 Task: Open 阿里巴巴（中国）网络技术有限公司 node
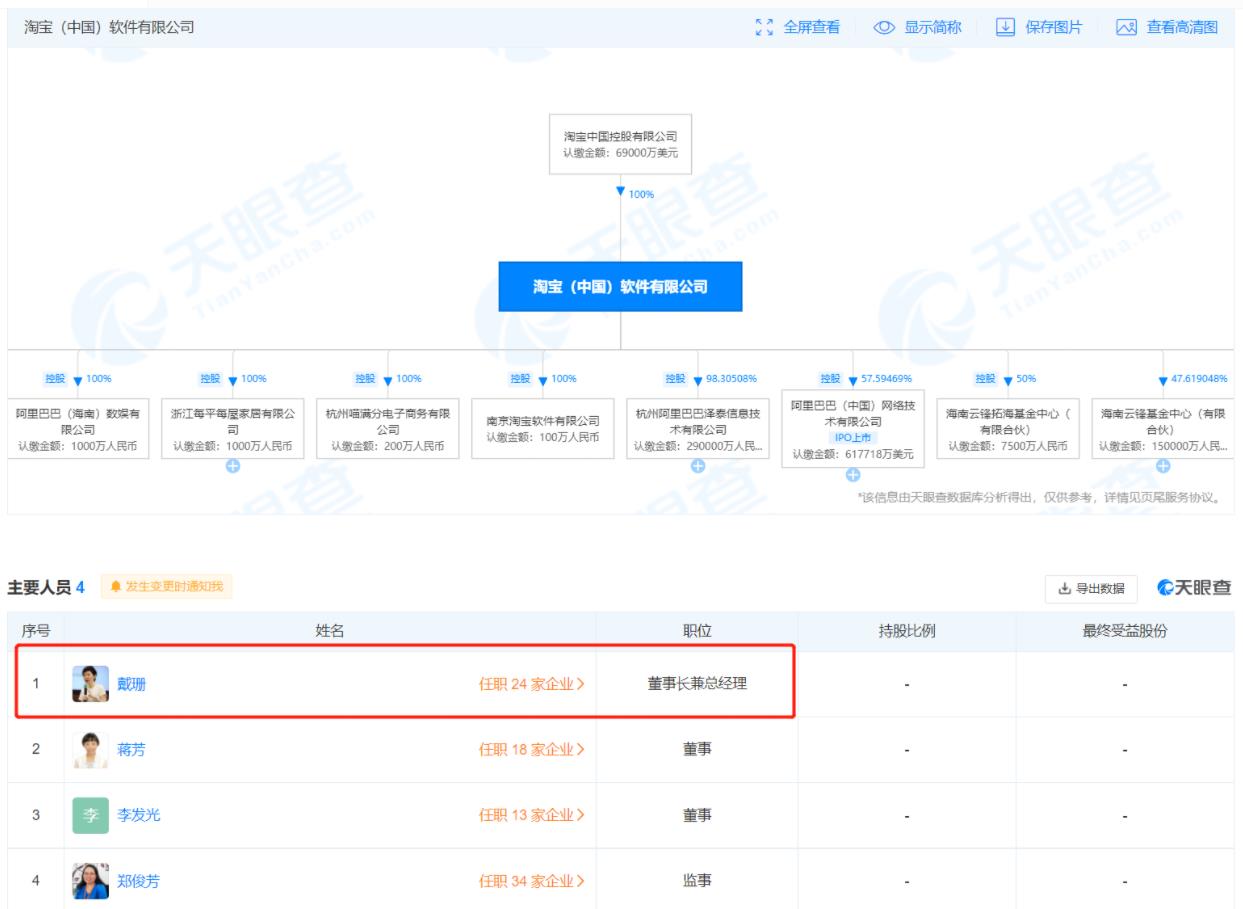pyautogui.click(x=853, y=430)
